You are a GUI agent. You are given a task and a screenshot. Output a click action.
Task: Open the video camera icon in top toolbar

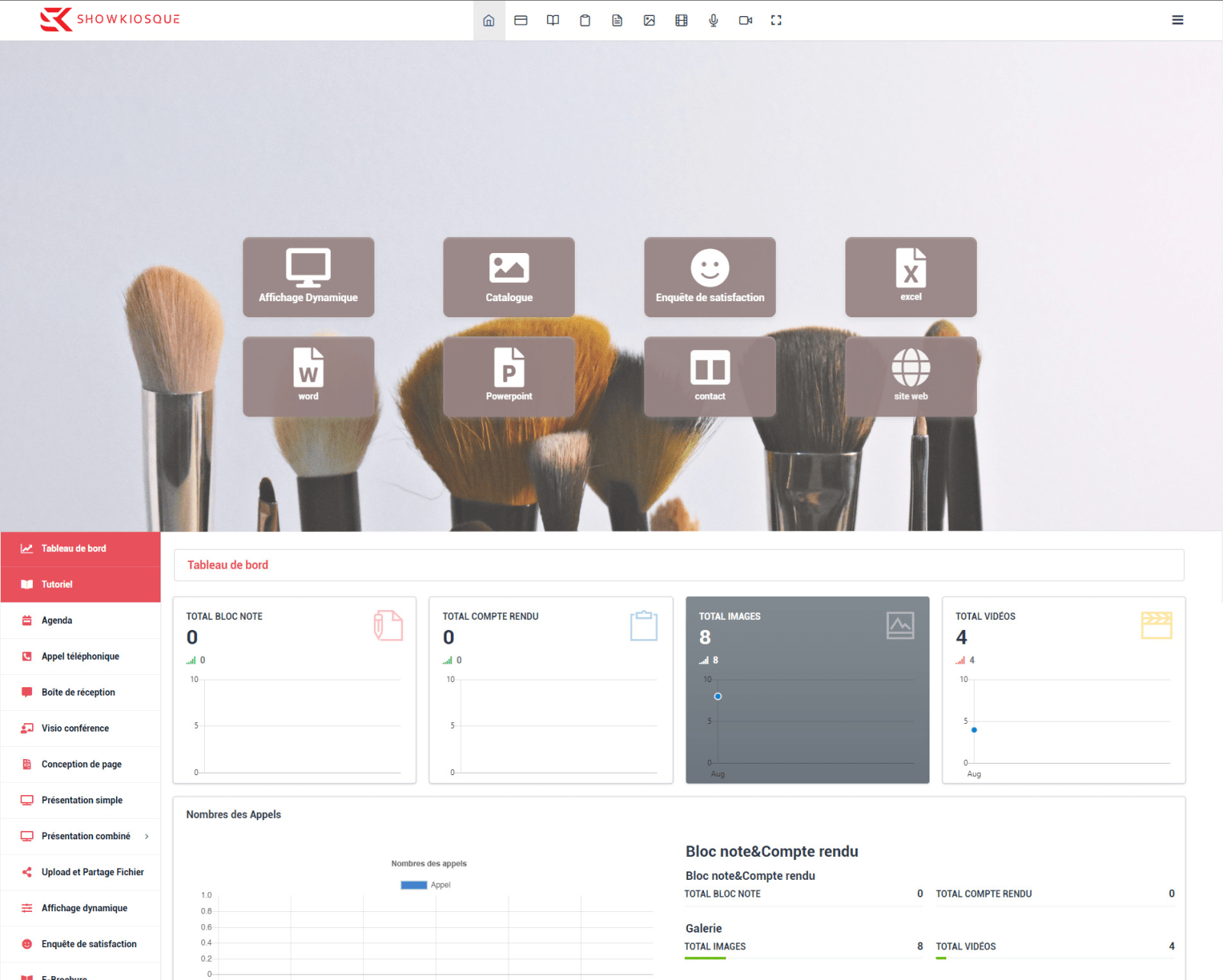tap(745, 21)
